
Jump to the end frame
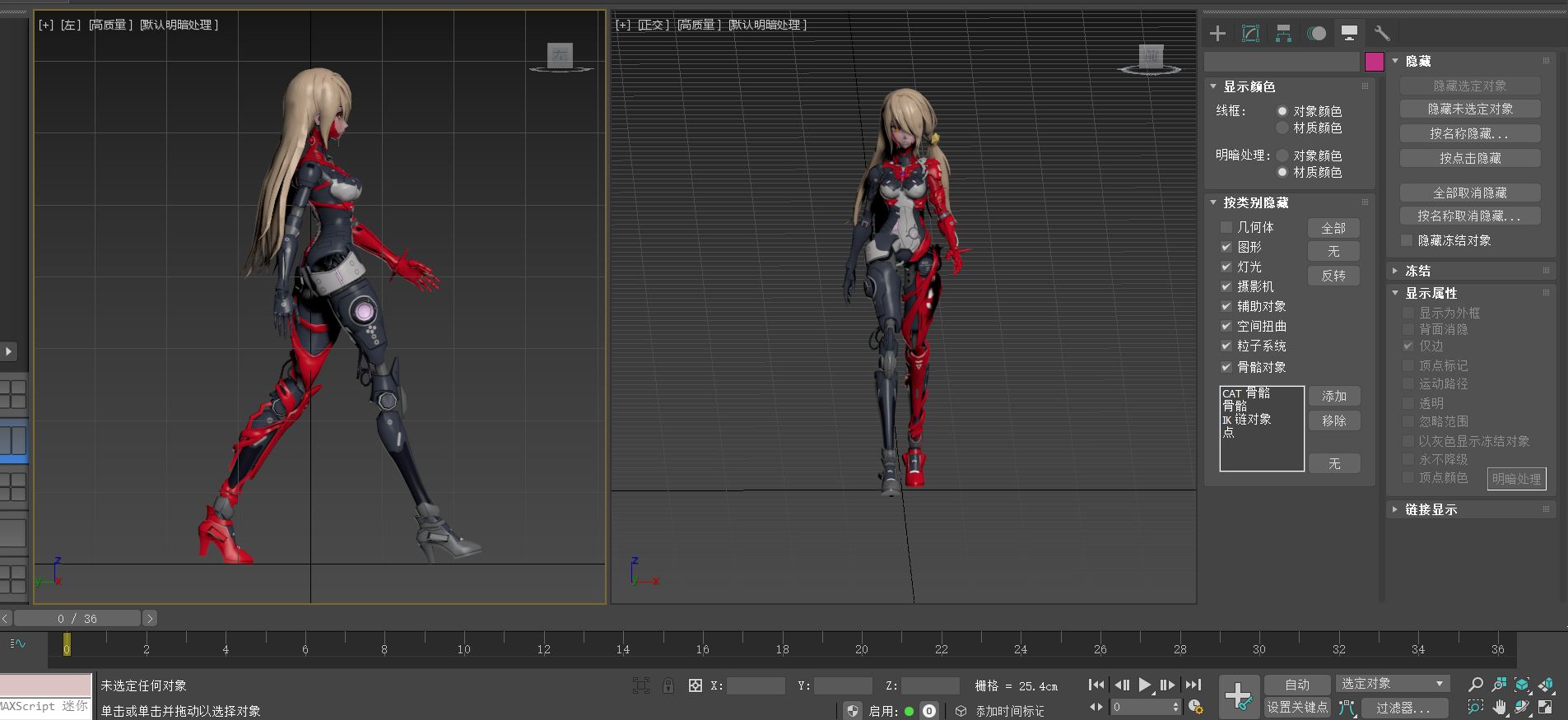[x=1193, y=685]
